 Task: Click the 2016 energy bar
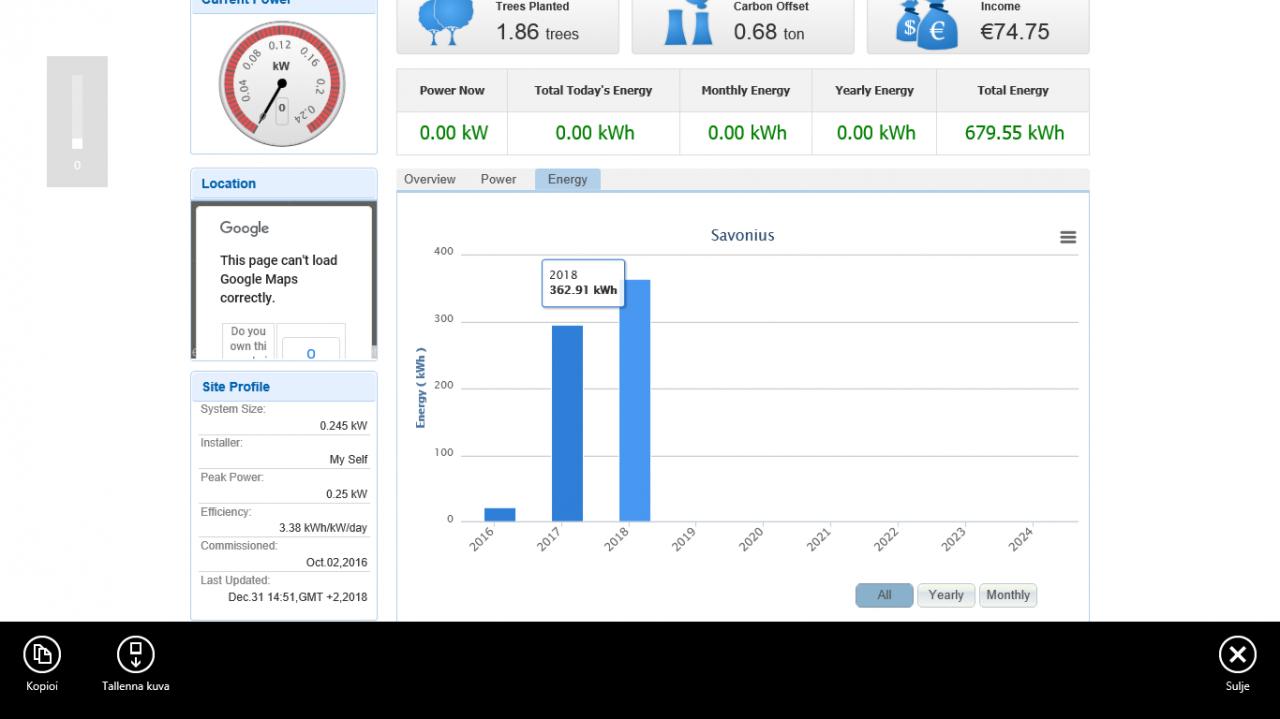[x=500, y=514]
